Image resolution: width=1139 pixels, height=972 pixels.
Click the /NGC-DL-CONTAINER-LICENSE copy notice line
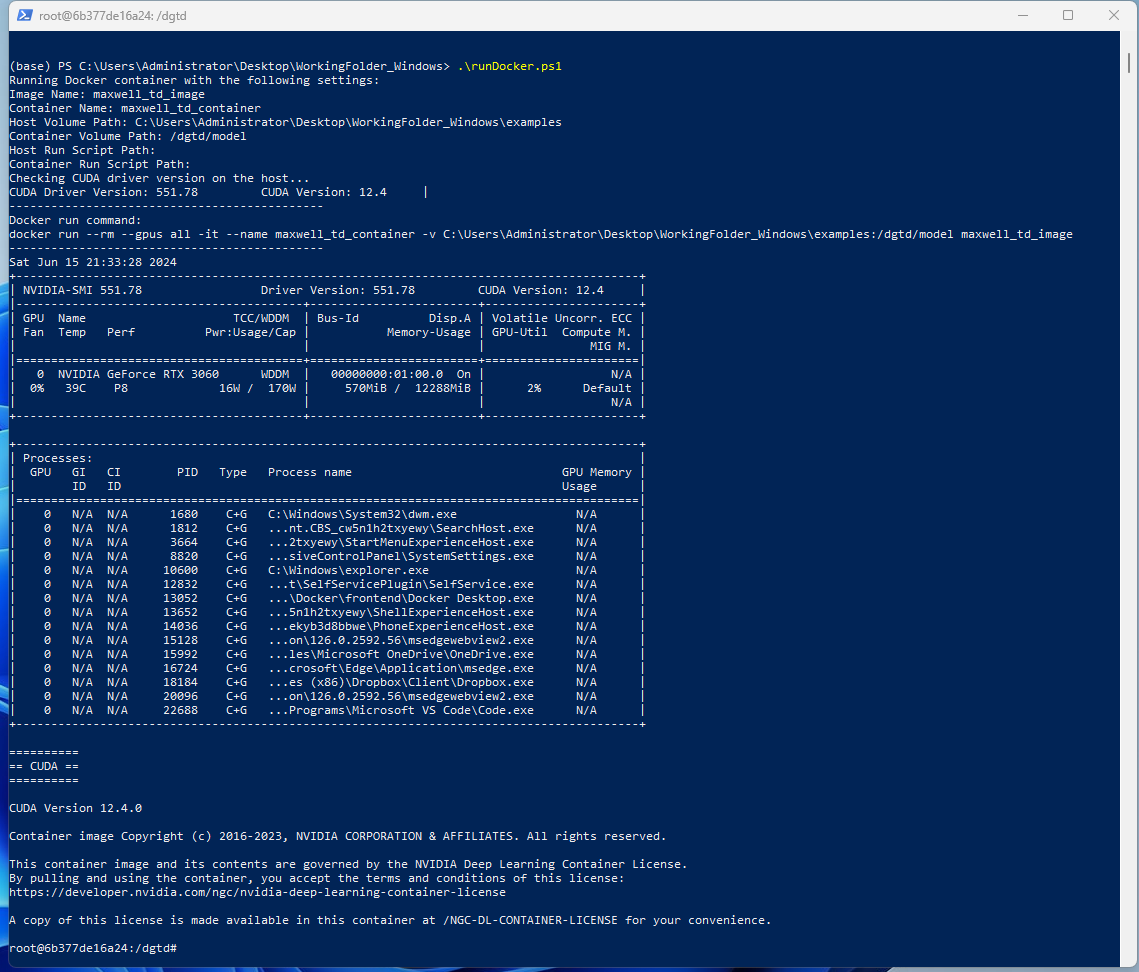390,920
